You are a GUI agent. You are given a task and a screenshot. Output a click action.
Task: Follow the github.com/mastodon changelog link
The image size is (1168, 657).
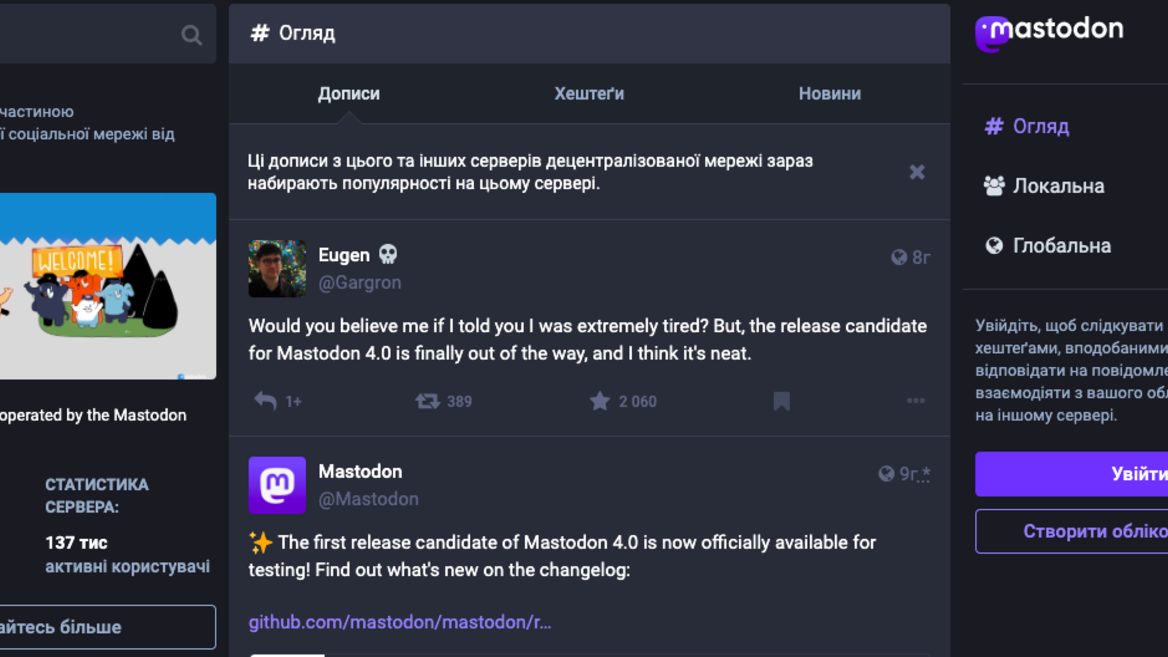400,622
